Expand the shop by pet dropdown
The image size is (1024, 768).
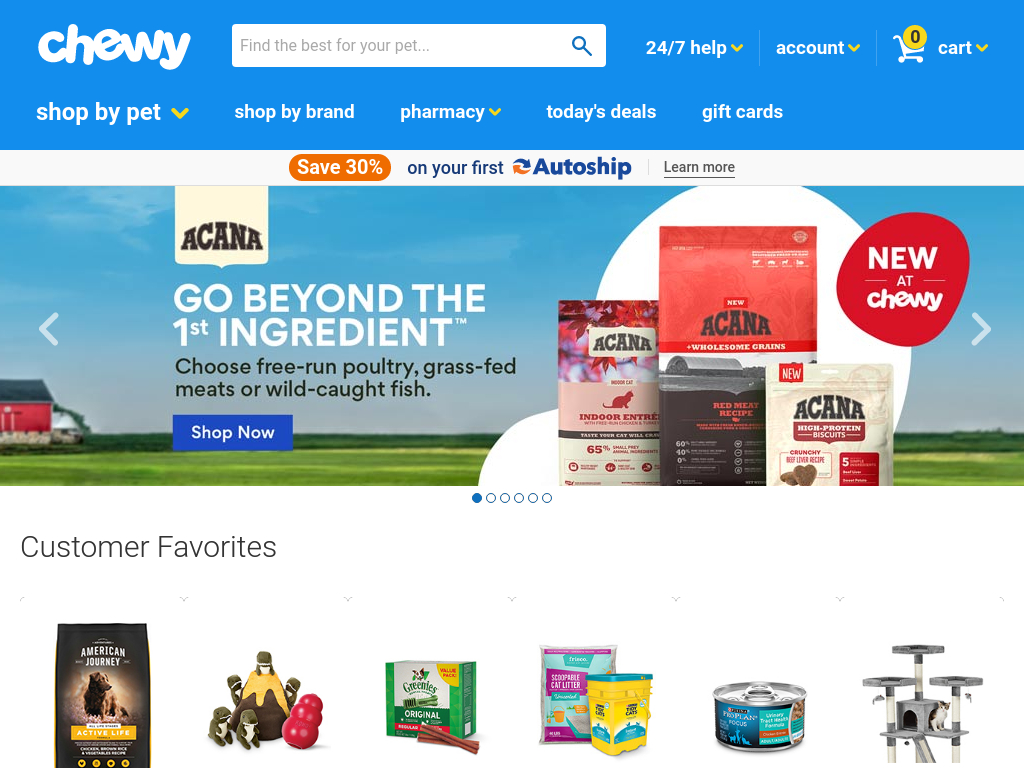coord(112,112)
